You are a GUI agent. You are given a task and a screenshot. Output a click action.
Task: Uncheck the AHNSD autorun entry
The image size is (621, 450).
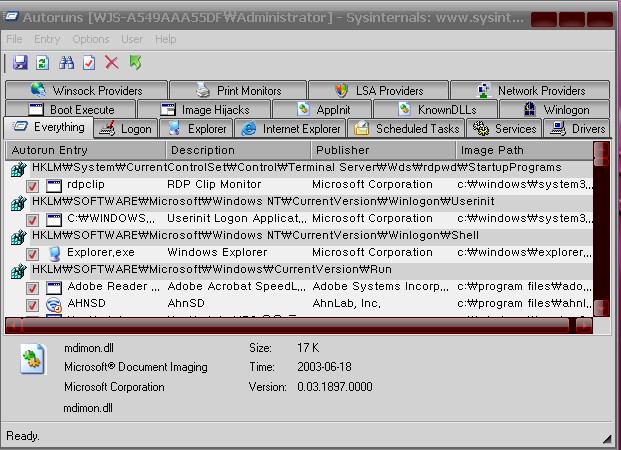pyautogui.click(x=32, y=305)
